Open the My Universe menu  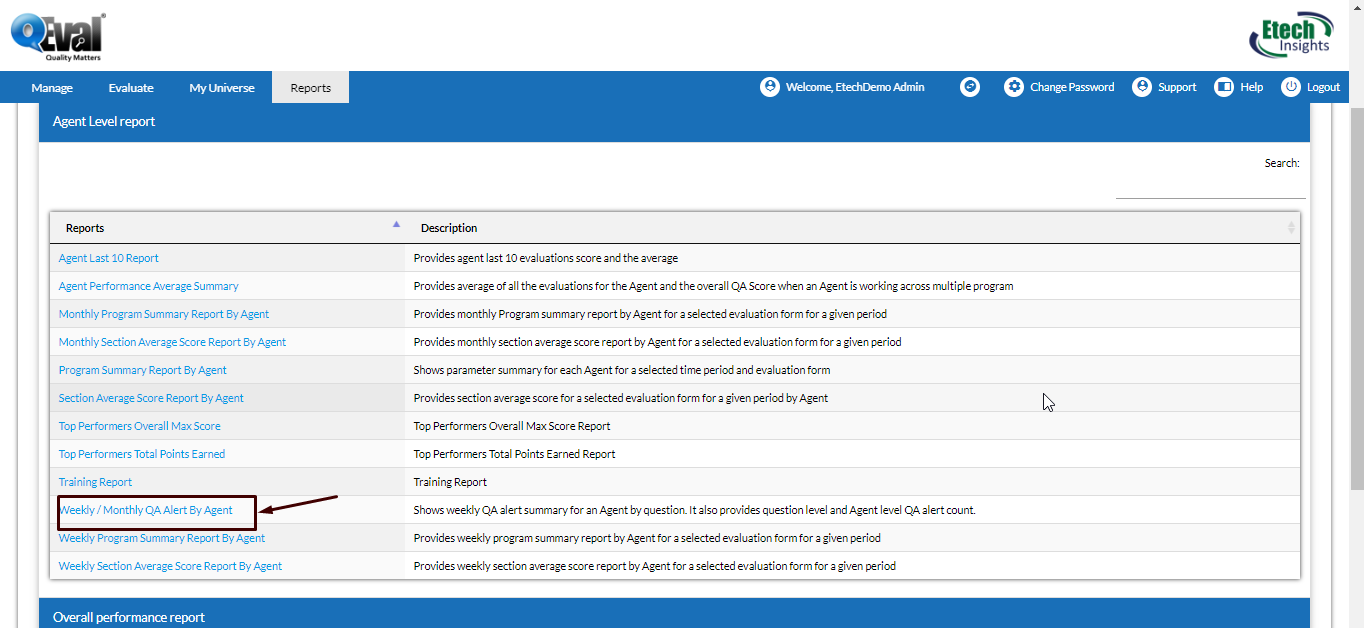222,88
